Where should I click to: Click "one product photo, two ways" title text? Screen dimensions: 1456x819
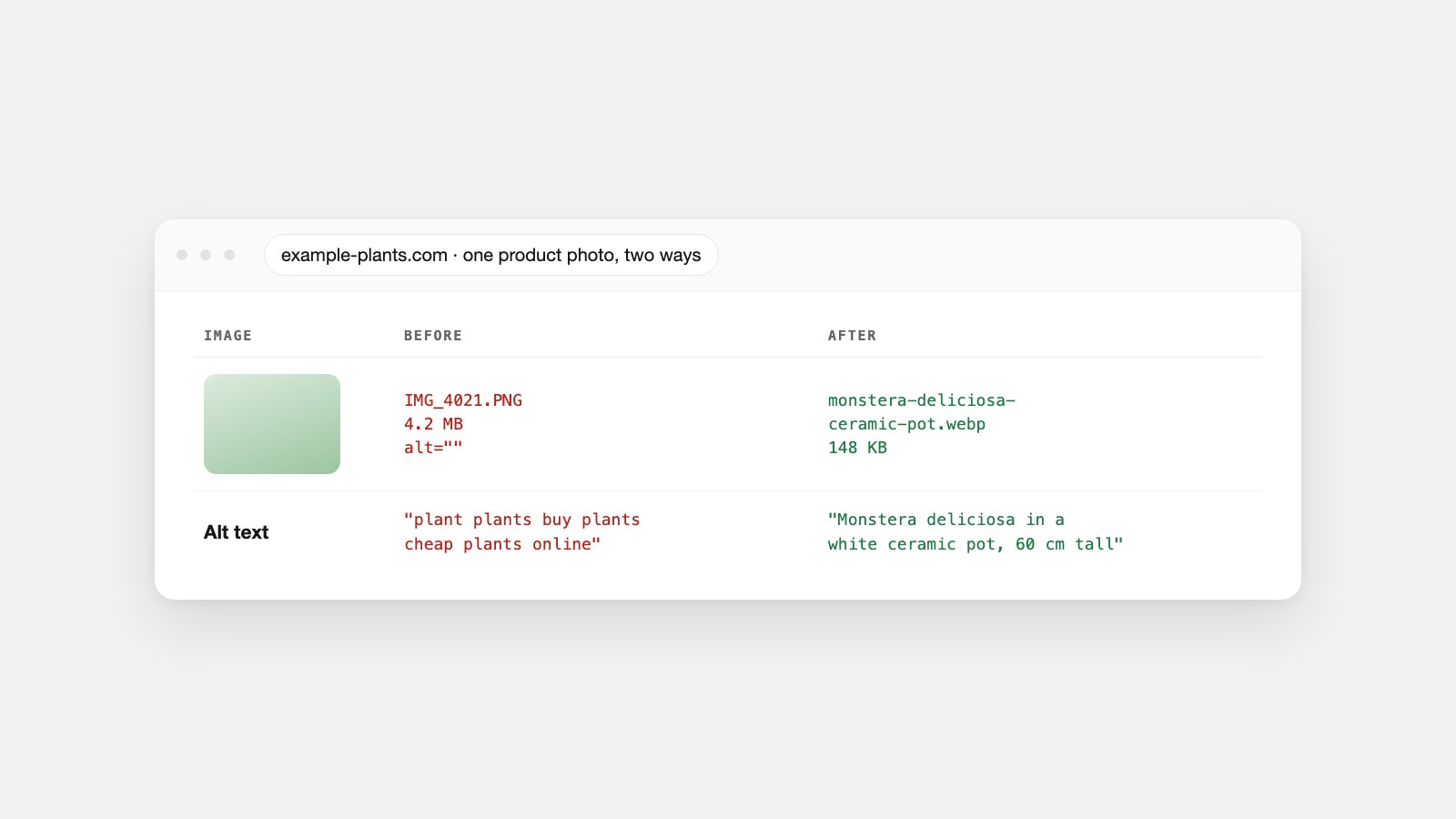(x=581, y=256)
